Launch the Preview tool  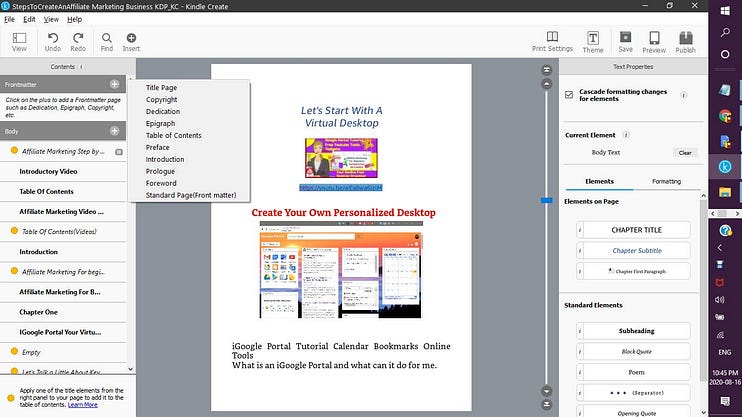(654, 42)
